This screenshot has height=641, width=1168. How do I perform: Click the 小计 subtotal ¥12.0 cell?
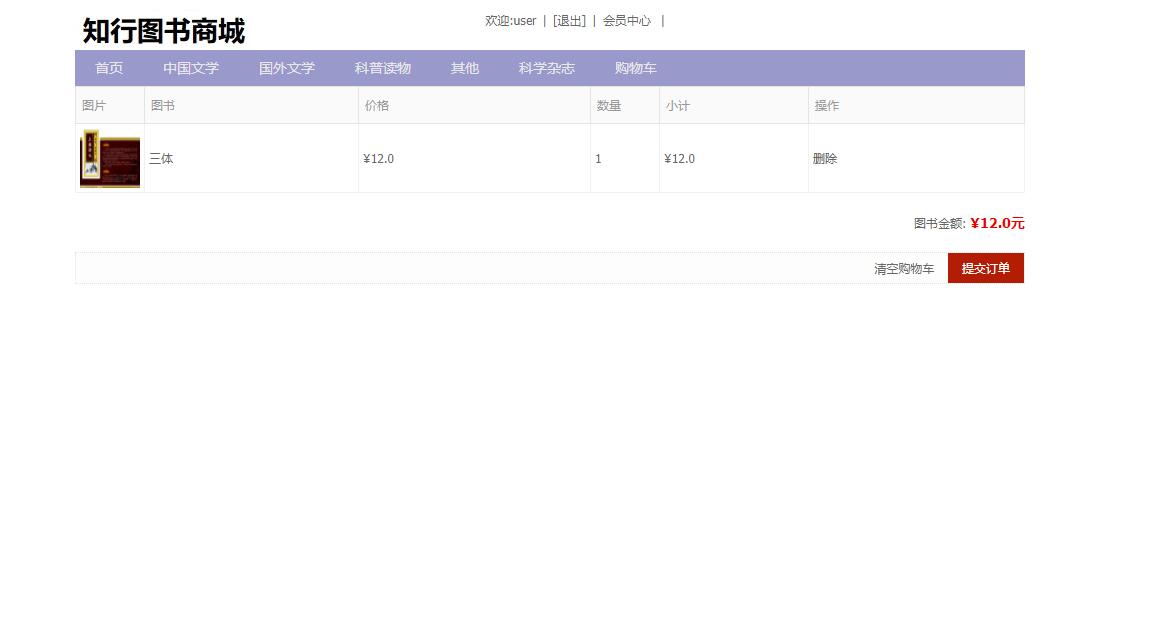680,158
